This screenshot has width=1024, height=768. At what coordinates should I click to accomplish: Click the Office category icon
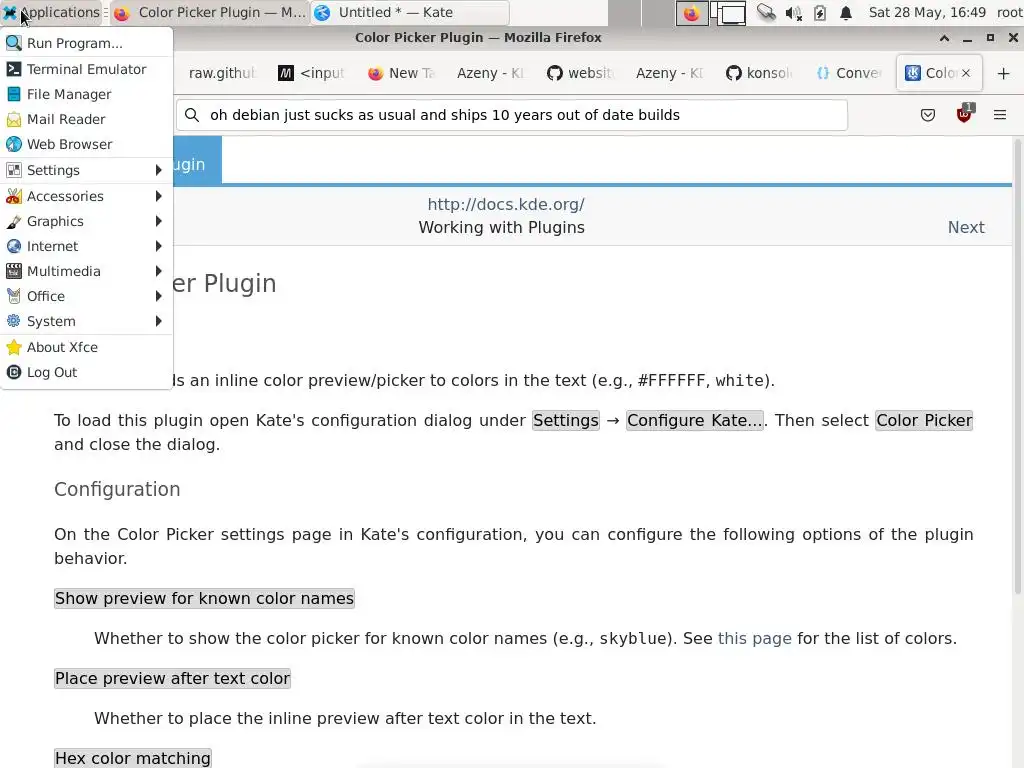(x=14, y=296)
